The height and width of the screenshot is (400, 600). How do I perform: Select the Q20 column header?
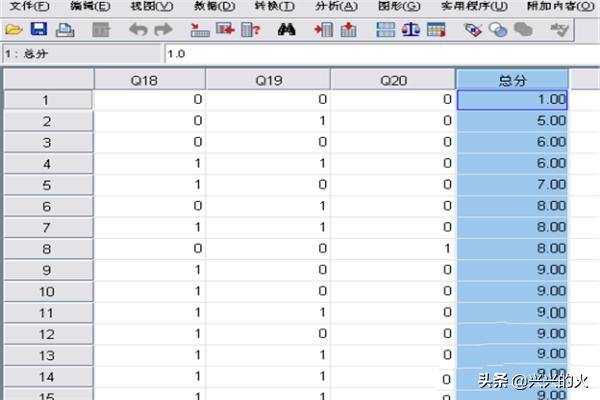click(393, 79)
